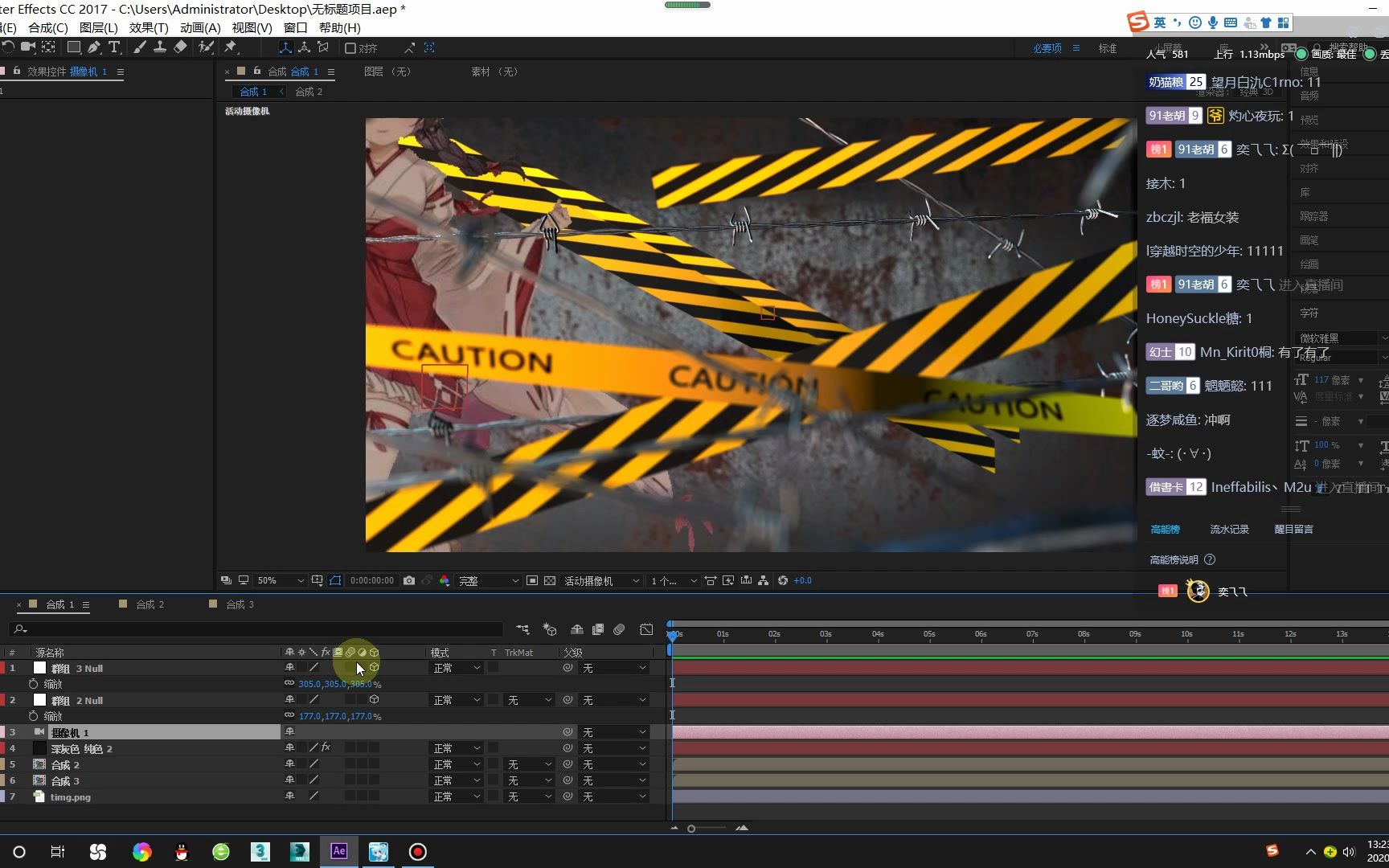The height and width of the screenshot is (868, 1389).
Task: Open the 效果(T) menu
Action: [149, 27]
